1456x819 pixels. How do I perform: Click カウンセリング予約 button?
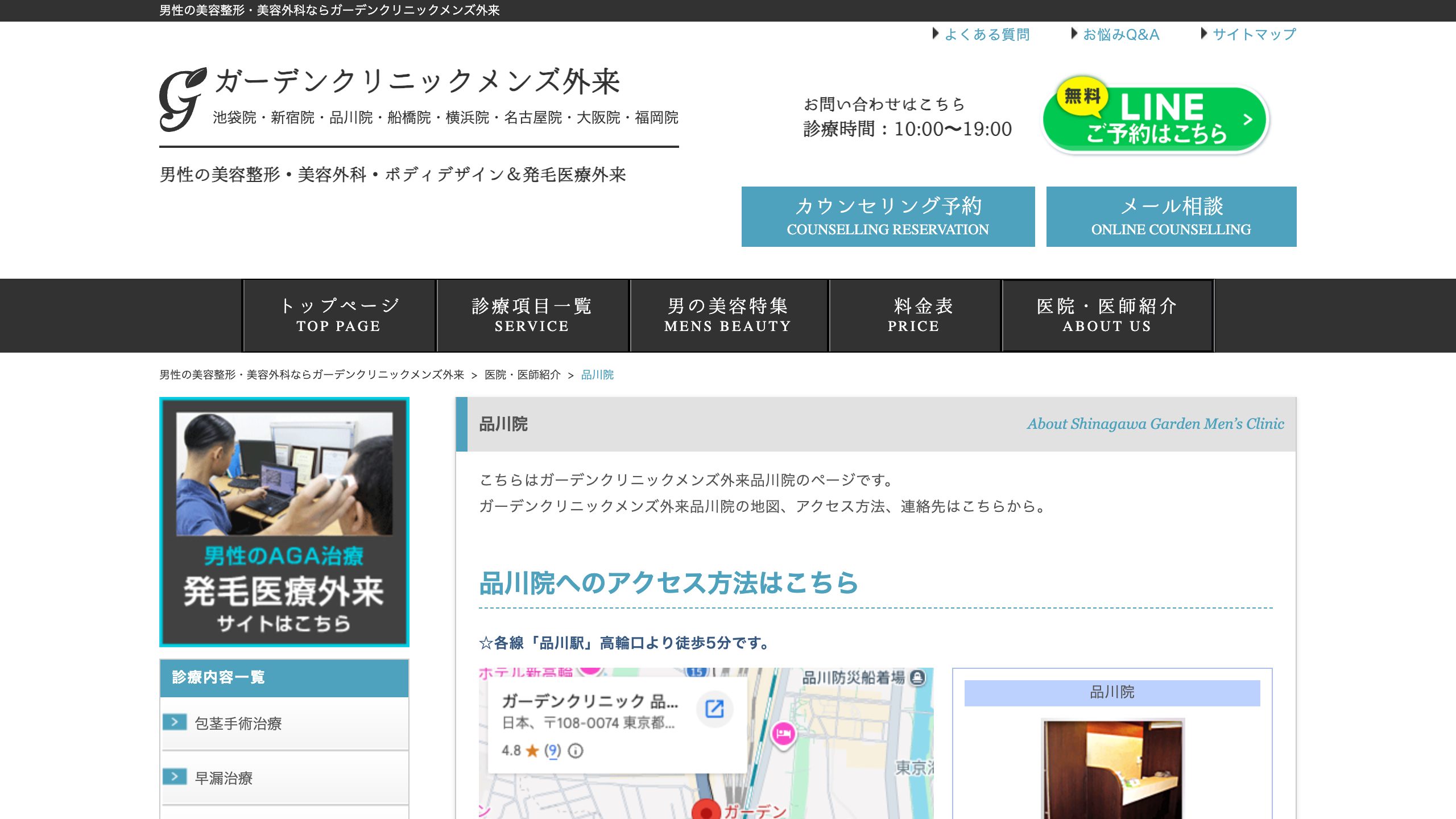[x=888, y=217]
